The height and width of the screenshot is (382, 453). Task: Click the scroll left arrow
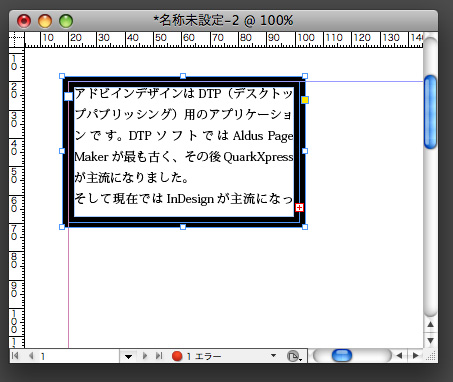pyautogui.click(x=399, y=356)
